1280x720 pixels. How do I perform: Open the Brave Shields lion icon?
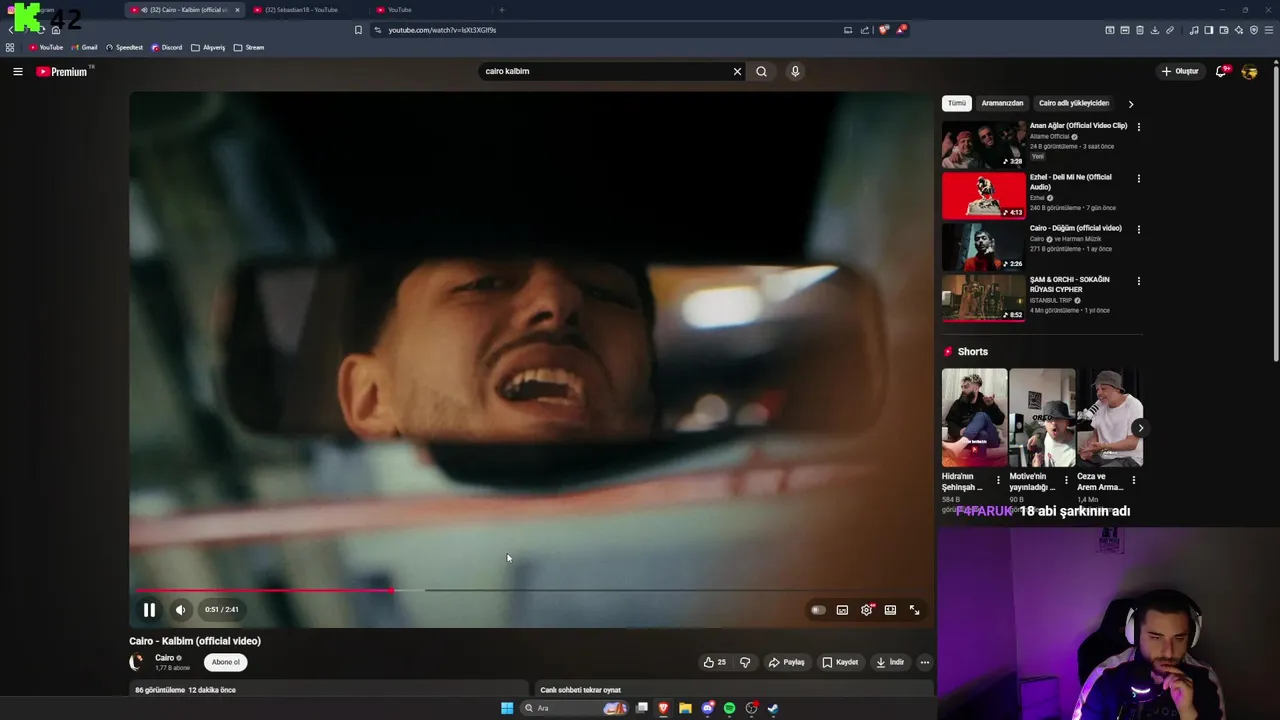883,30
